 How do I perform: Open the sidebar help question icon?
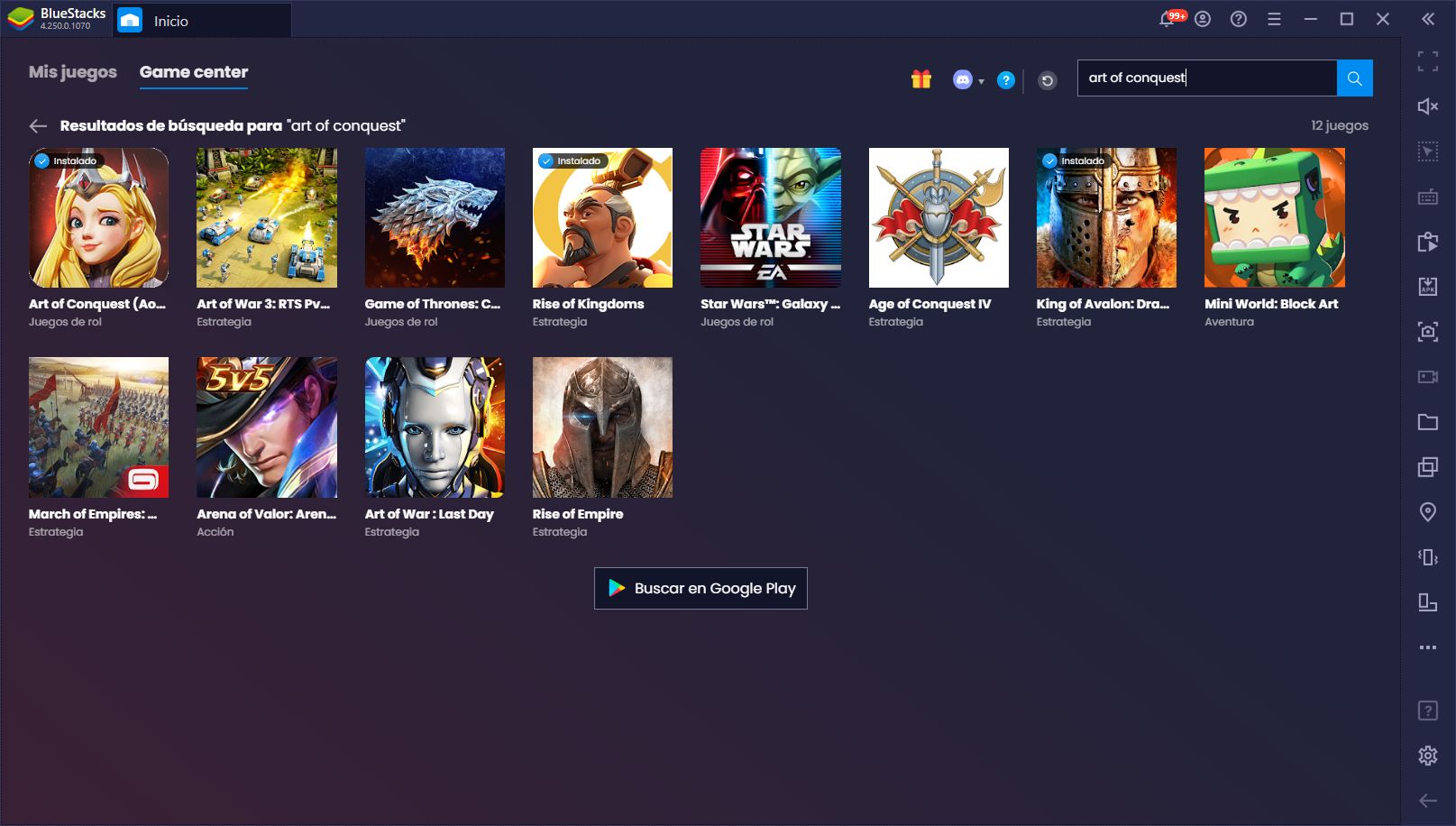1428,711
